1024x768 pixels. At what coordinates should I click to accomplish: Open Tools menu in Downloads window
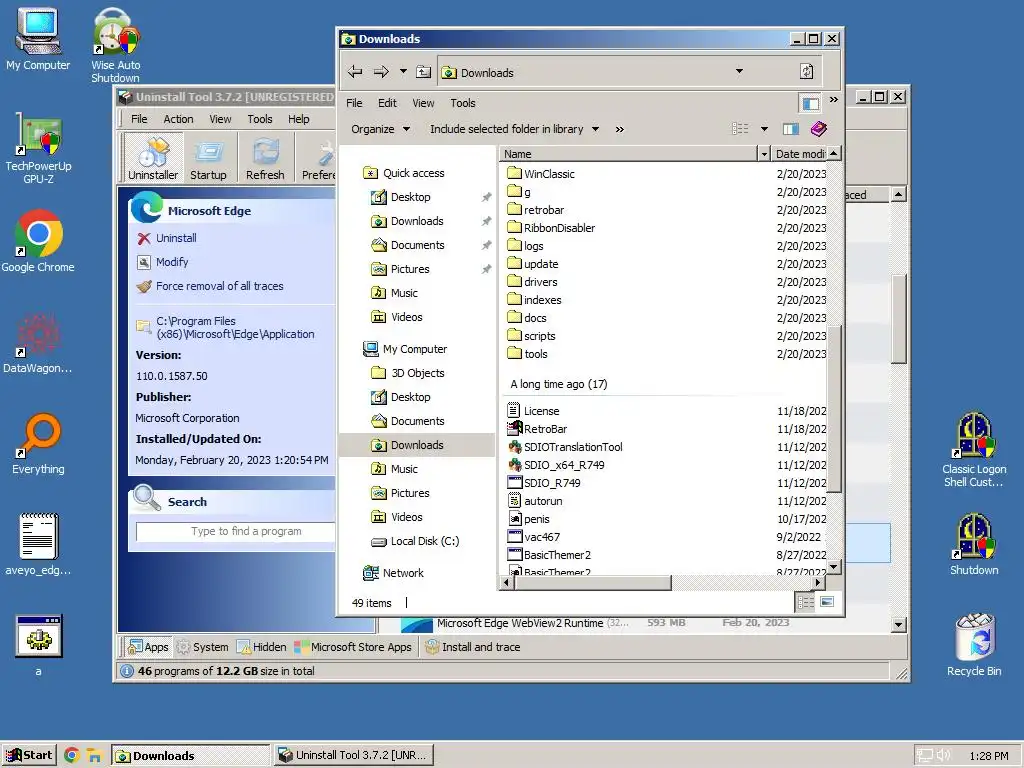(462, 103)
